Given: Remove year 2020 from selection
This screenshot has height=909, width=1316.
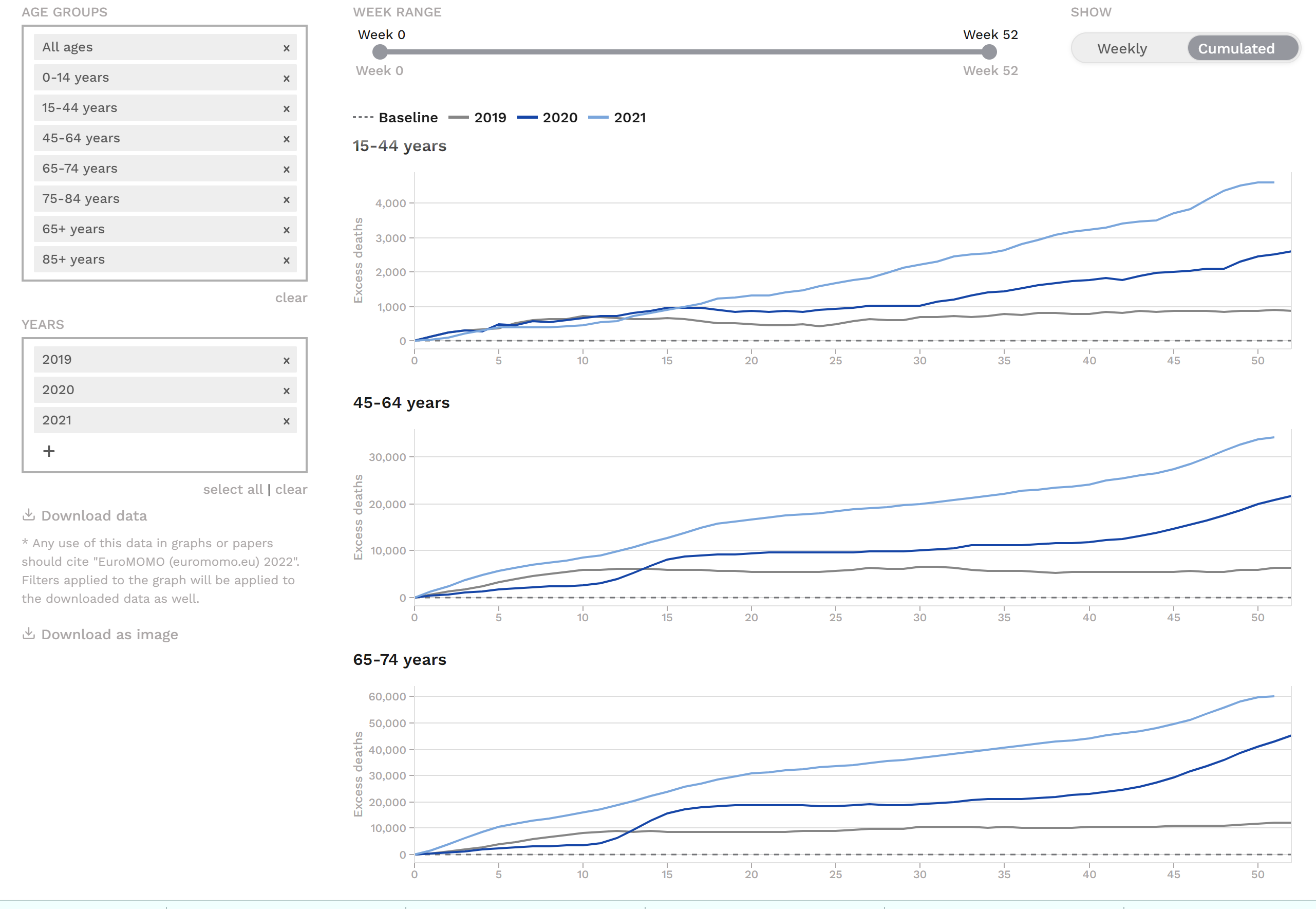Looking at the screenshot, I should [286, 390].
